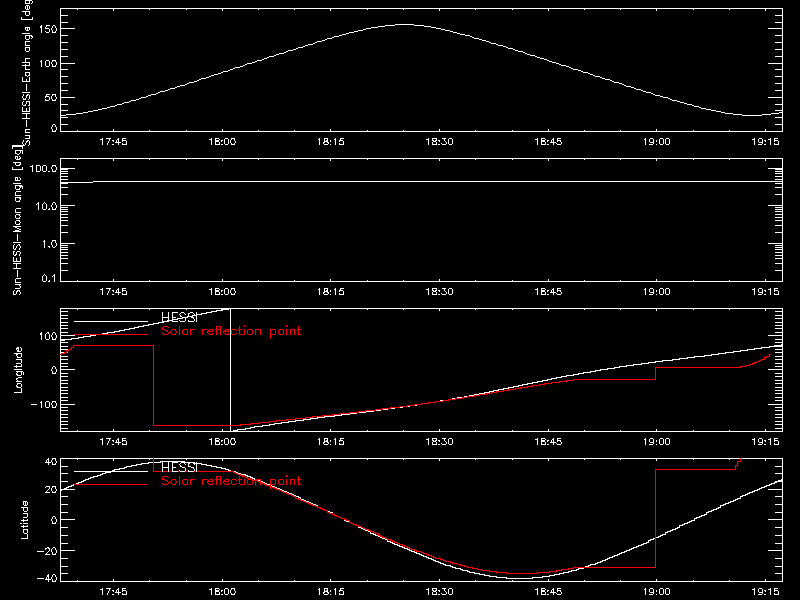The image size is (800, 600).
Task: Click the 100.0 tick on Moon angle axis
Action: (43, 169)
